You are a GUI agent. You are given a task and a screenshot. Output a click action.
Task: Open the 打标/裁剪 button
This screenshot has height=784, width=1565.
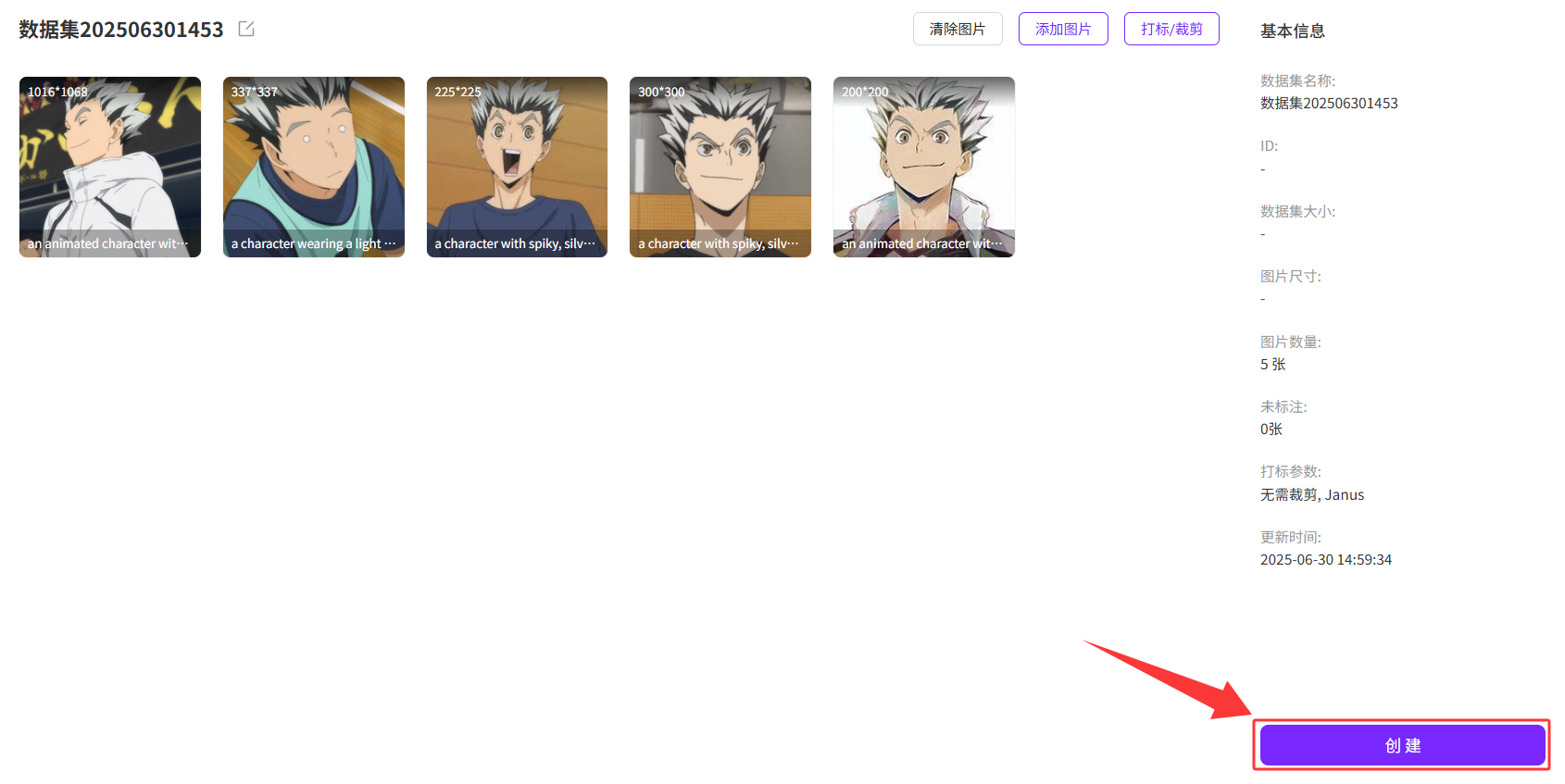pos(1171,29)
